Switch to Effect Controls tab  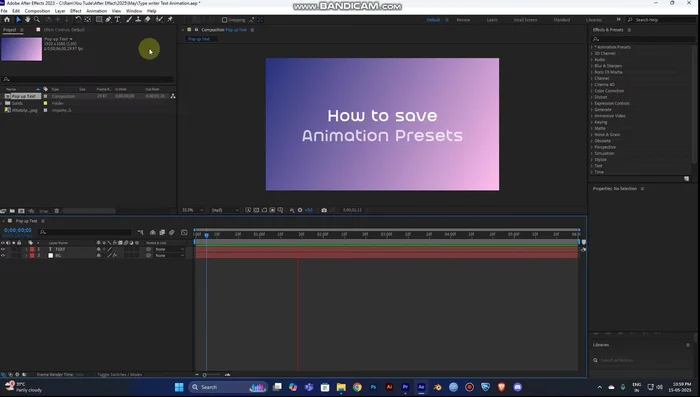[x=64, y=30]
